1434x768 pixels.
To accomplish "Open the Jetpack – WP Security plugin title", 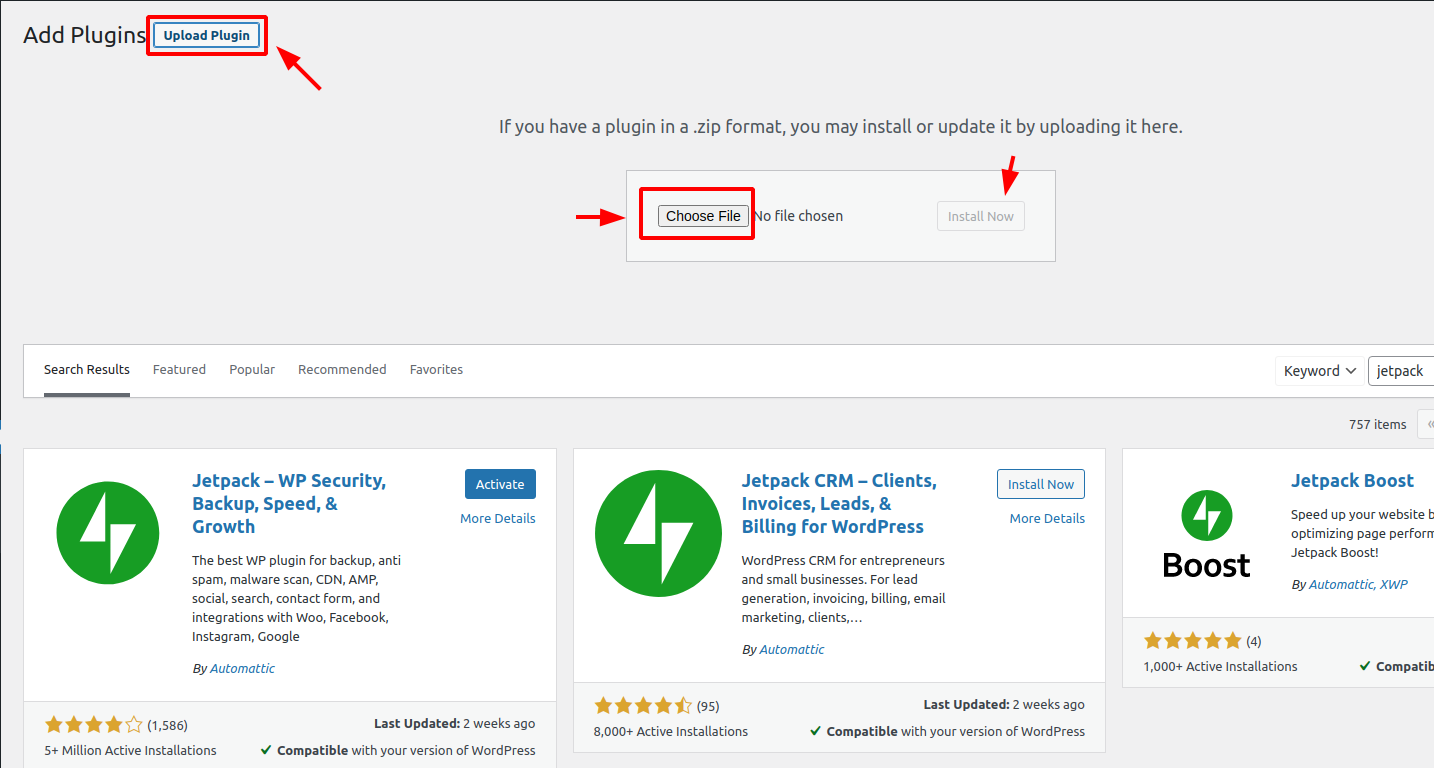I will click(x=289, y=503).
